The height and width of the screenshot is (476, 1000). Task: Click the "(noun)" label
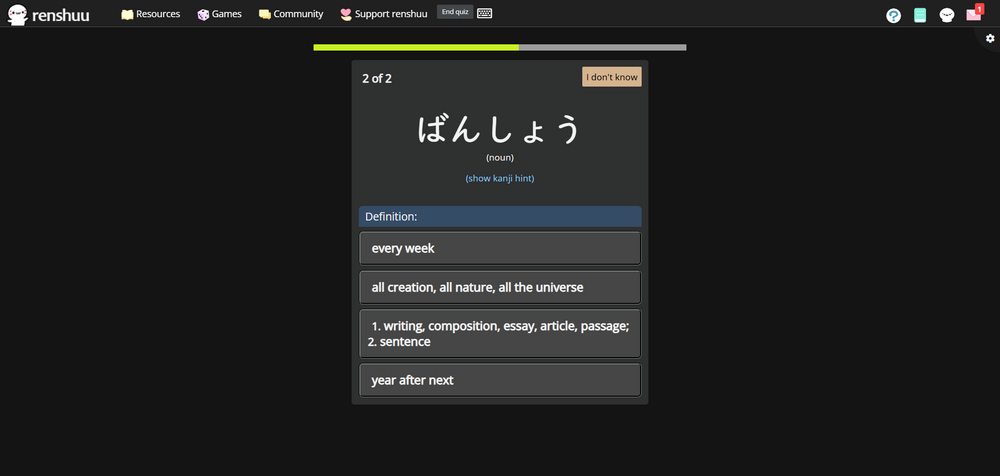click(500, 158)
